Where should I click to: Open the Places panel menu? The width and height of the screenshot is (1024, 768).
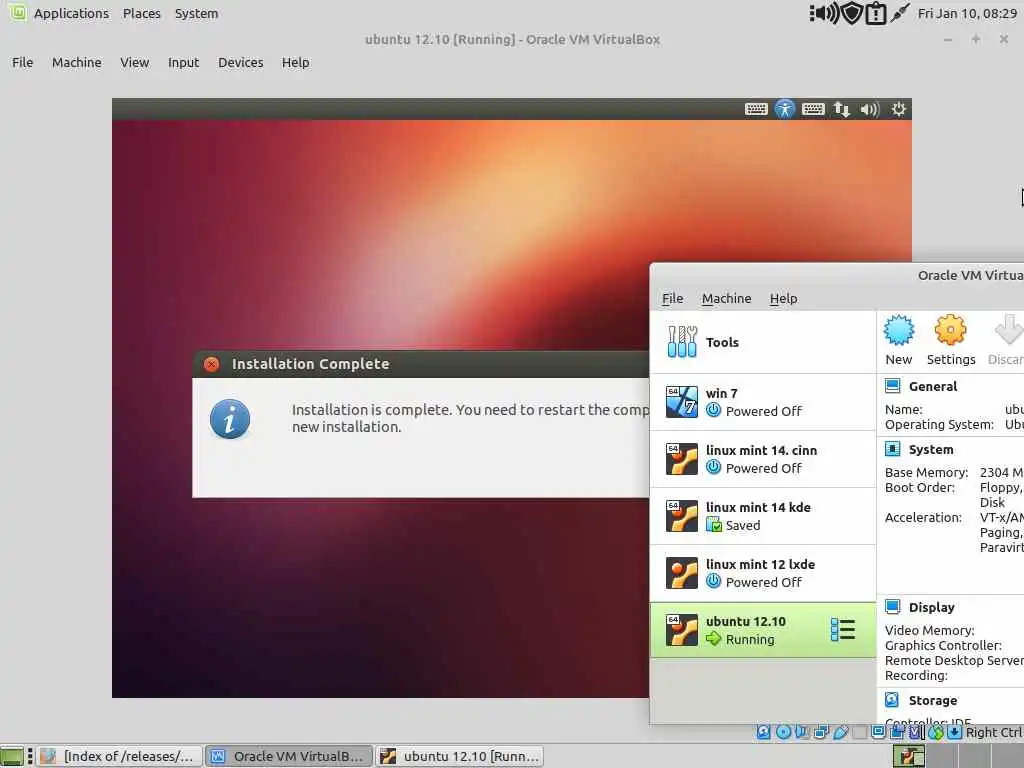[x=142, y=13]
